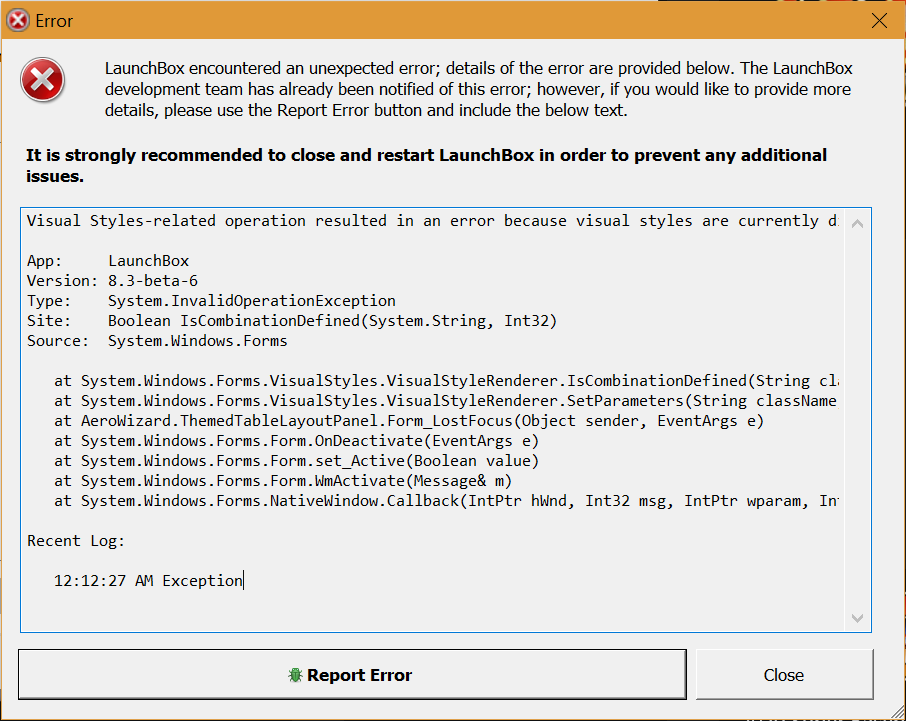Close the Error dialog with X
The image size is (906, 721).
[879, 21]
